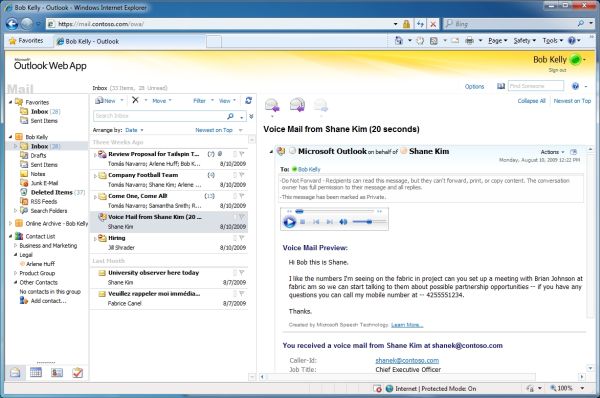This screenshot has width=600, height=398.
Task: Stop the voice mail playback
Action: pos(303,222)
